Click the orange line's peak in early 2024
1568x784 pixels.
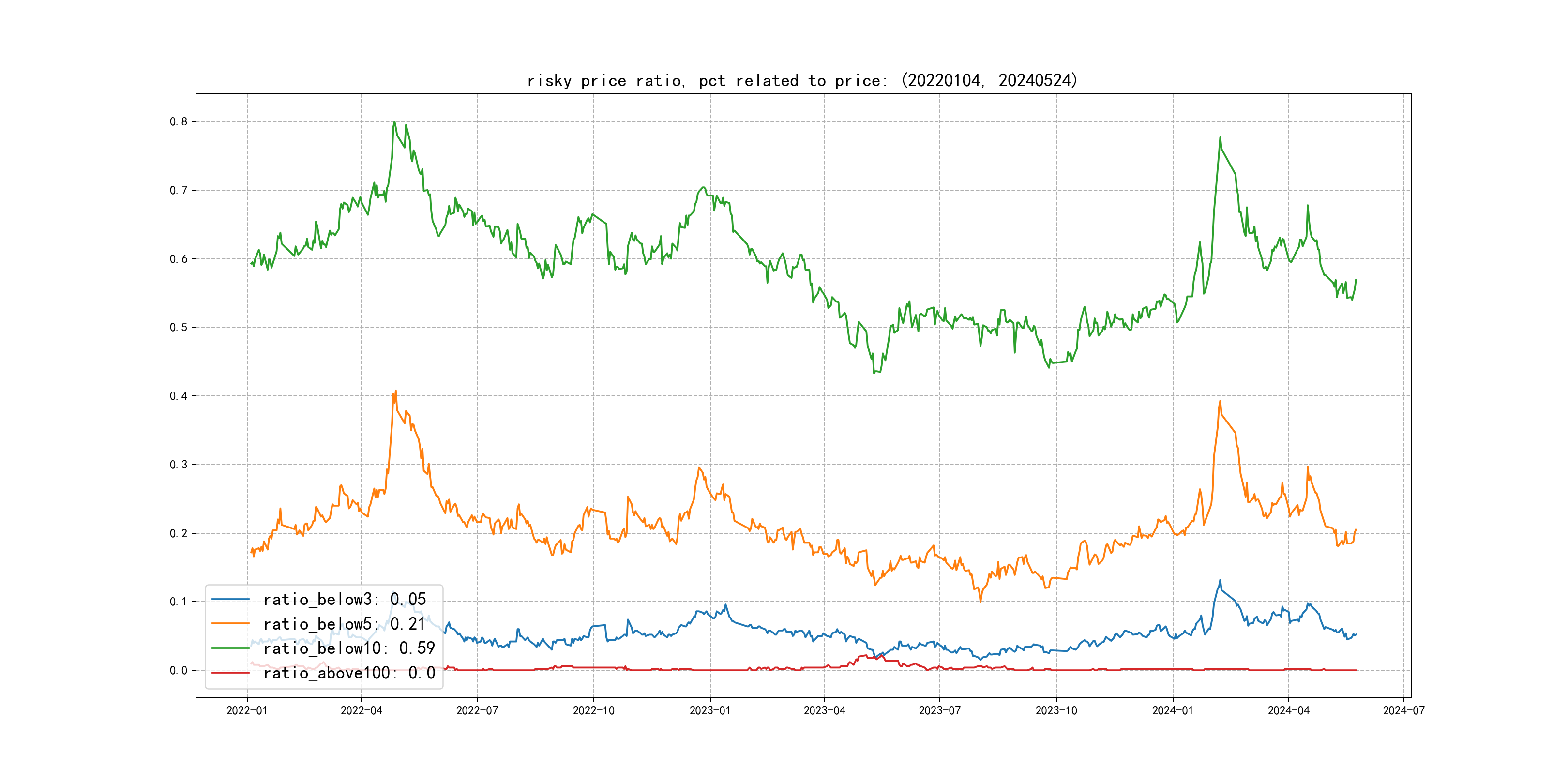tap(1220, 401)
